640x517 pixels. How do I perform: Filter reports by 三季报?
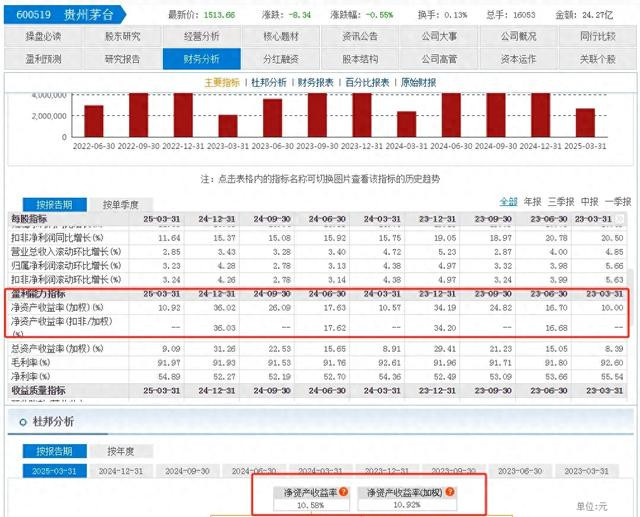click(561, 202)
